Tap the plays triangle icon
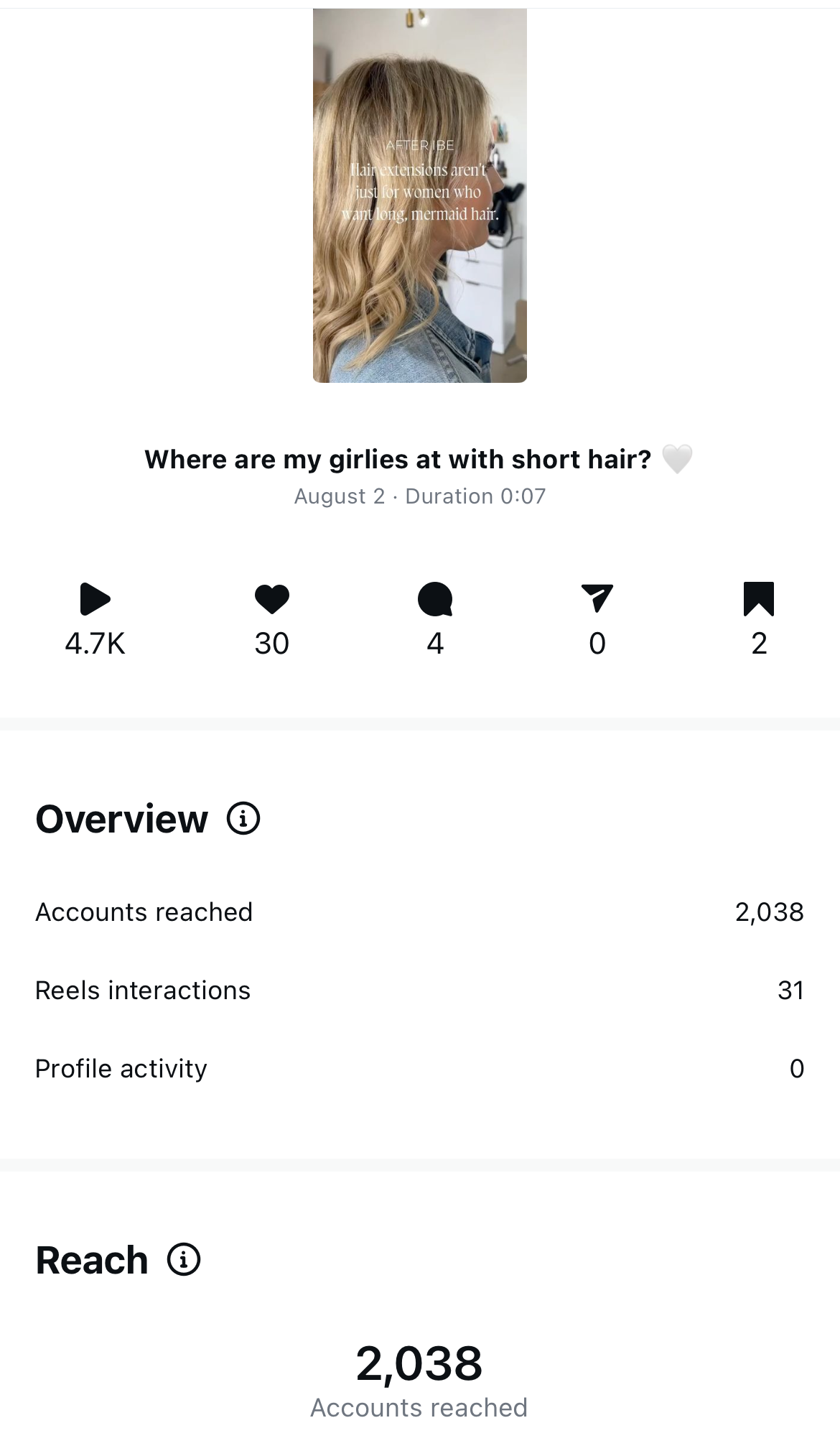The width and height of the screenshot is (840, 1451). click(95, 599)
